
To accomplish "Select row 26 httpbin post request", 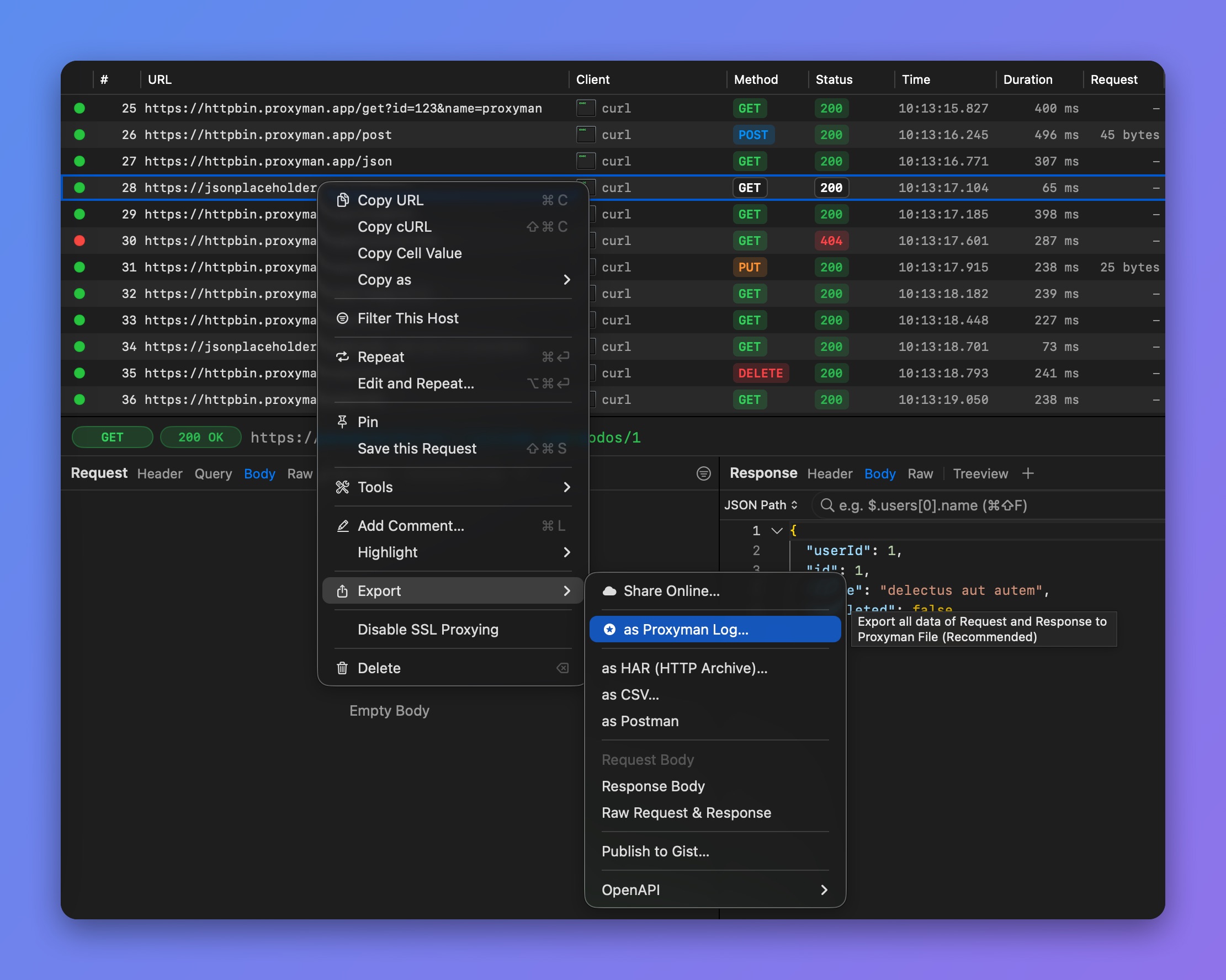I will [612, 135].
